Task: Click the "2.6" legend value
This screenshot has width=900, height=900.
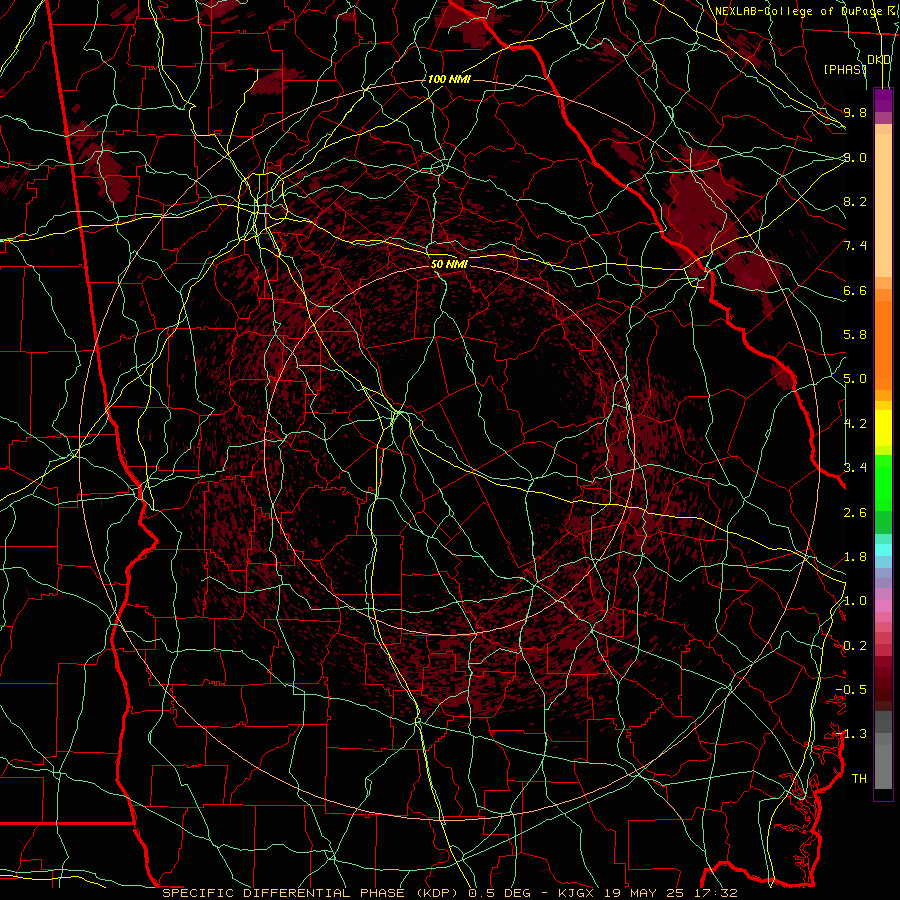Action: click(x=855, y=512)
